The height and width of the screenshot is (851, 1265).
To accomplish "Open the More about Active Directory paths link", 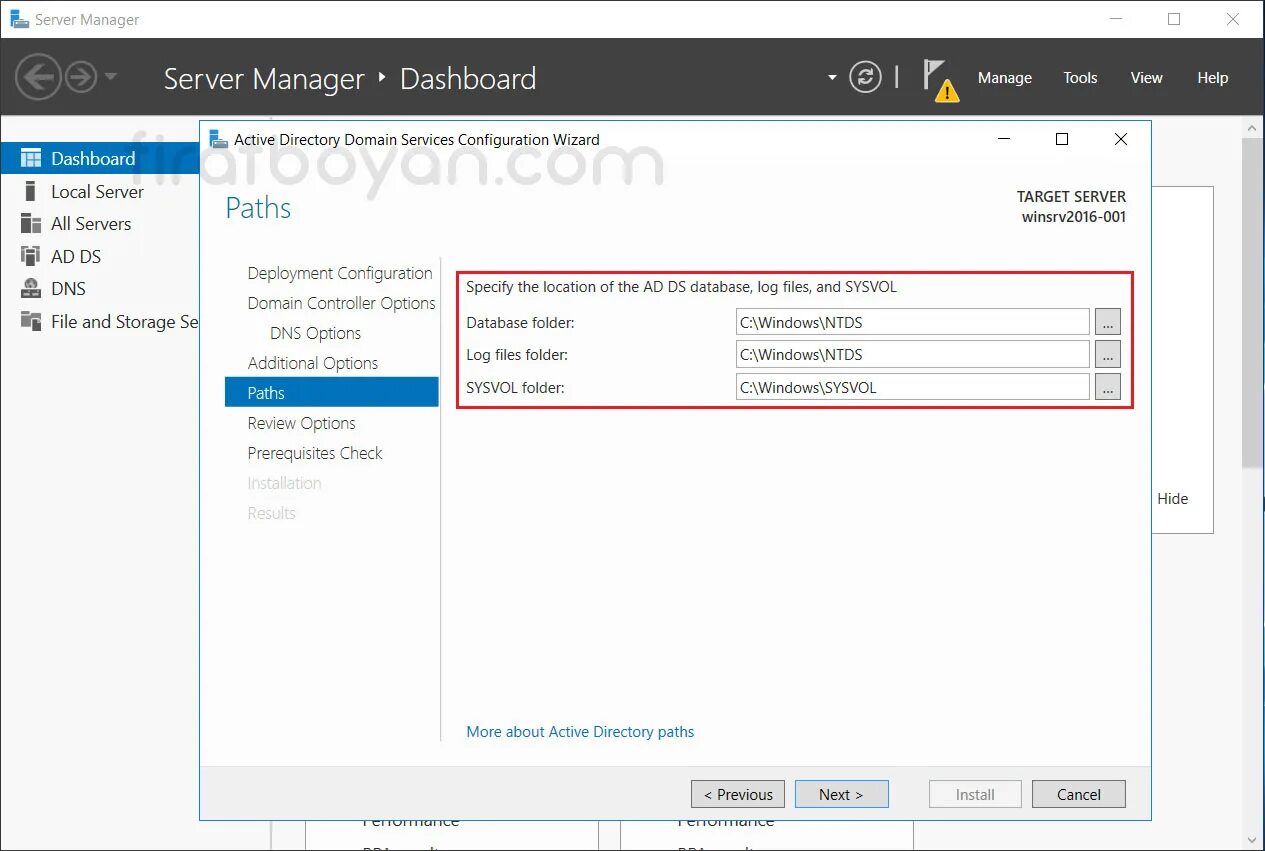I will pyautogui.click(x=580, y=731).
